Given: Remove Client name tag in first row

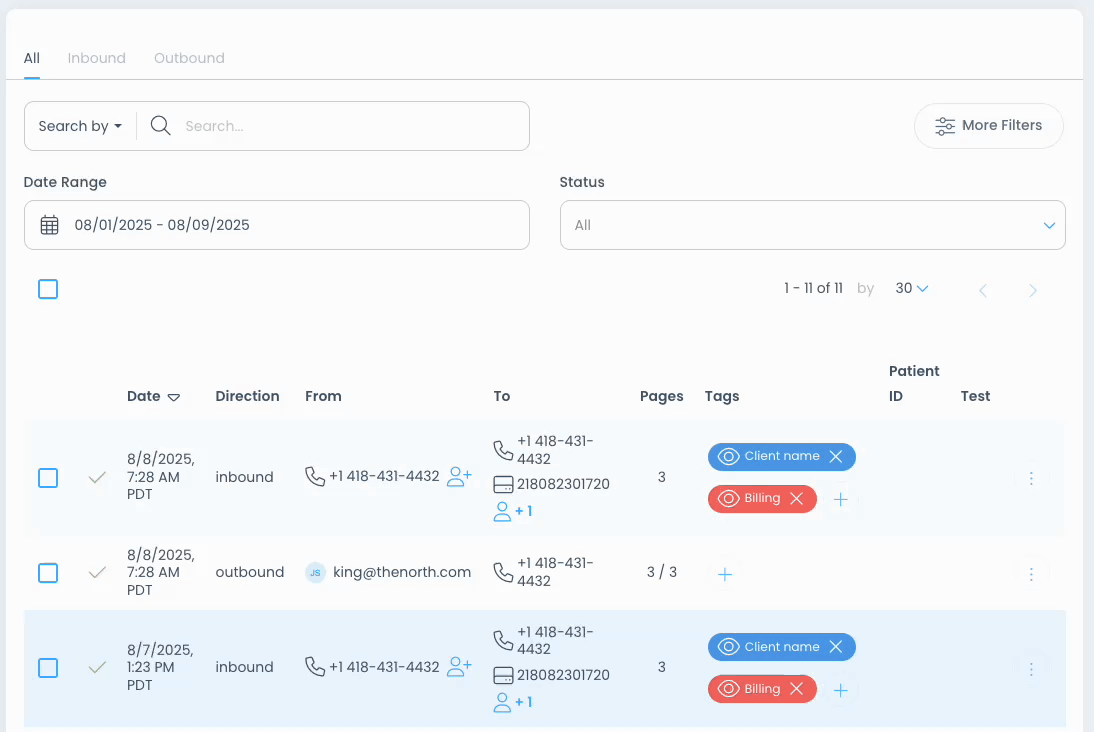Looking at the screenshot, I should click(x=836, y=456).
